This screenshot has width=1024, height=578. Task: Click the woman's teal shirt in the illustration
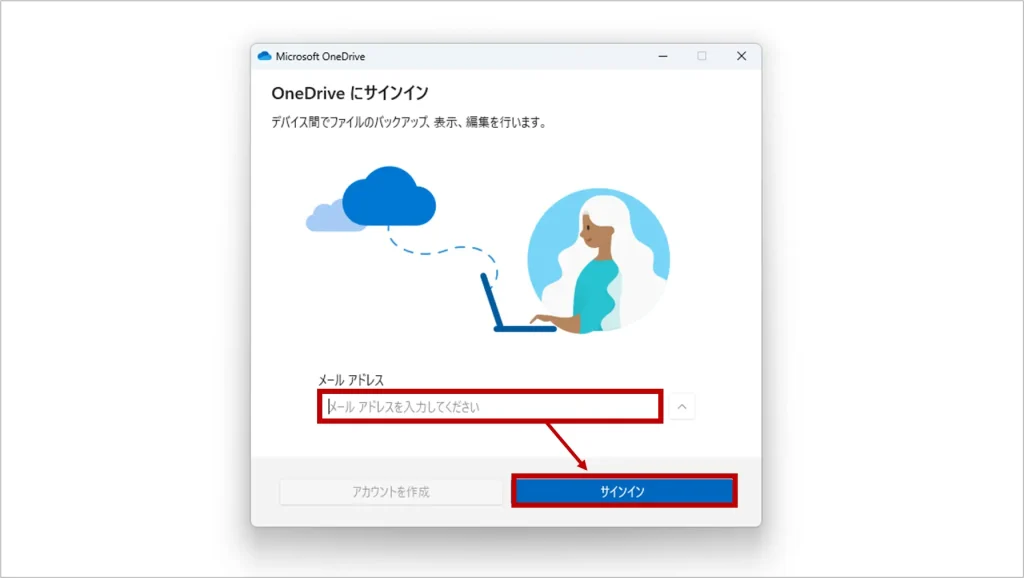coord(598,289)
